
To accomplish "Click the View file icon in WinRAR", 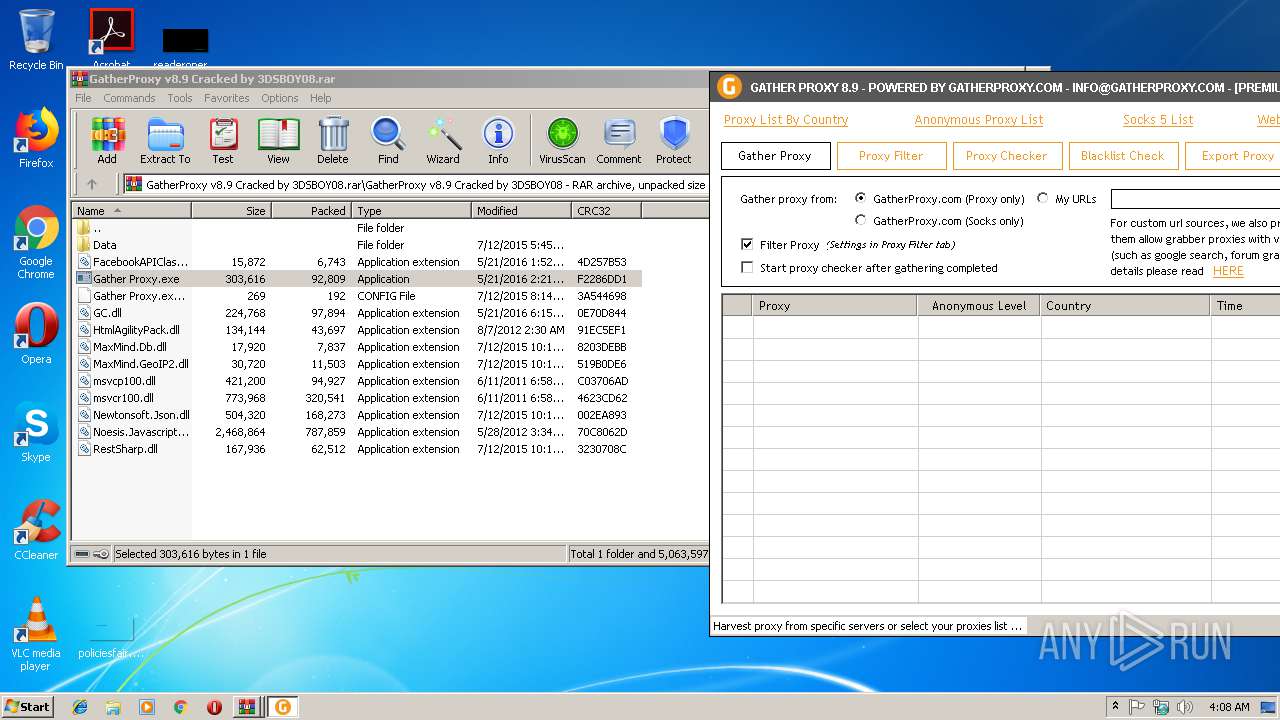I will tap(278, 141).
